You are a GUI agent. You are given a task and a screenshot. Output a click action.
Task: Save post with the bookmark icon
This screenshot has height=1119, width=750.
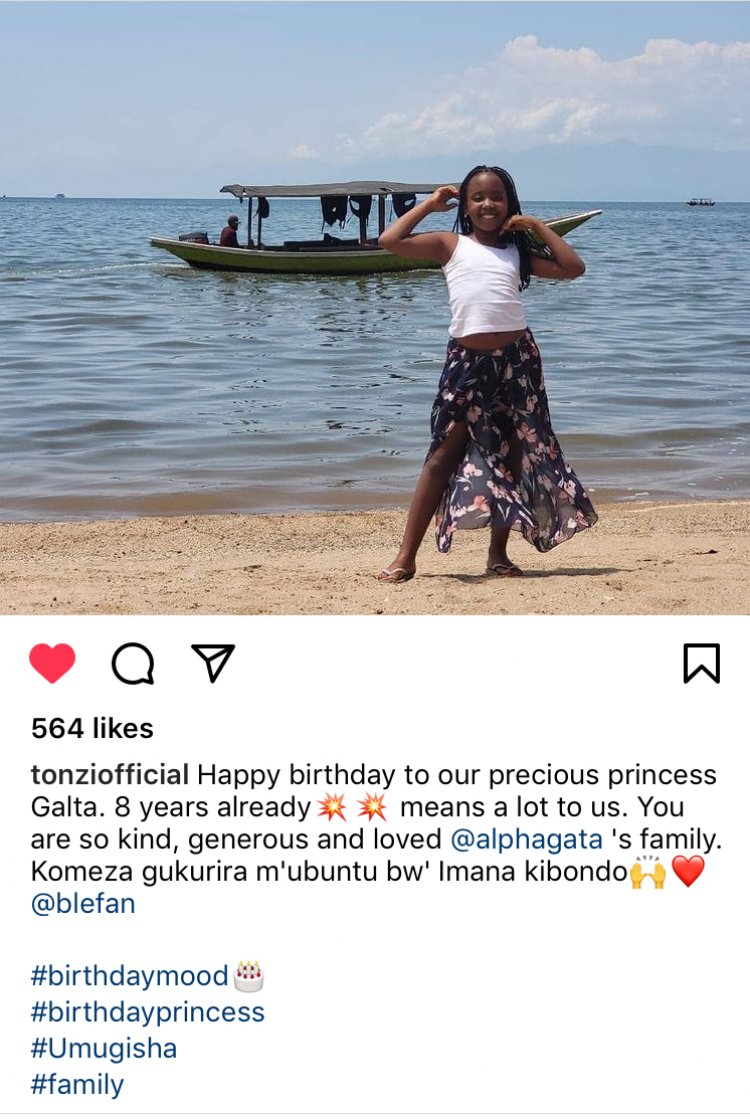[x=701, y=663]
